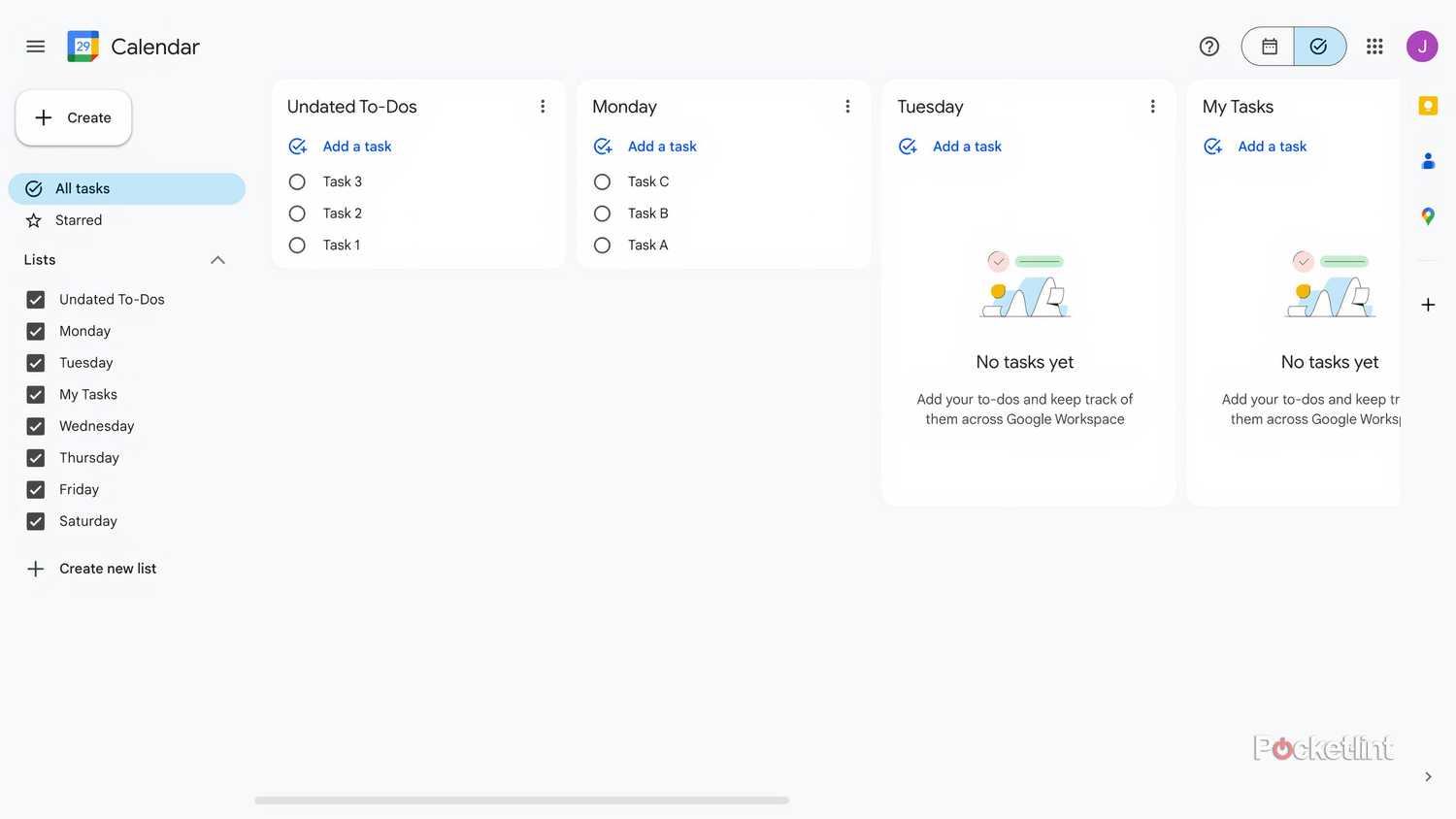1456x819 pixels.
Task: Click the Create button
Action: [74, 117]
